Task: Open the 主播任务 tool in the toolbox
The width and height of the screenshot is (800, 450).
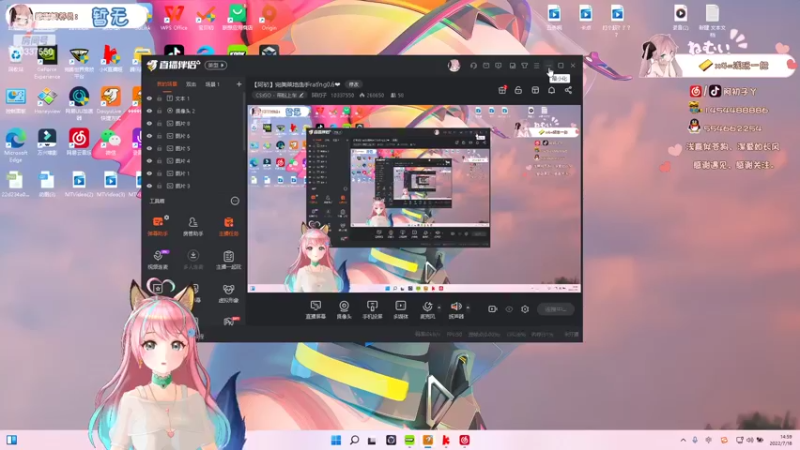Action: click(x=228, y=226)
